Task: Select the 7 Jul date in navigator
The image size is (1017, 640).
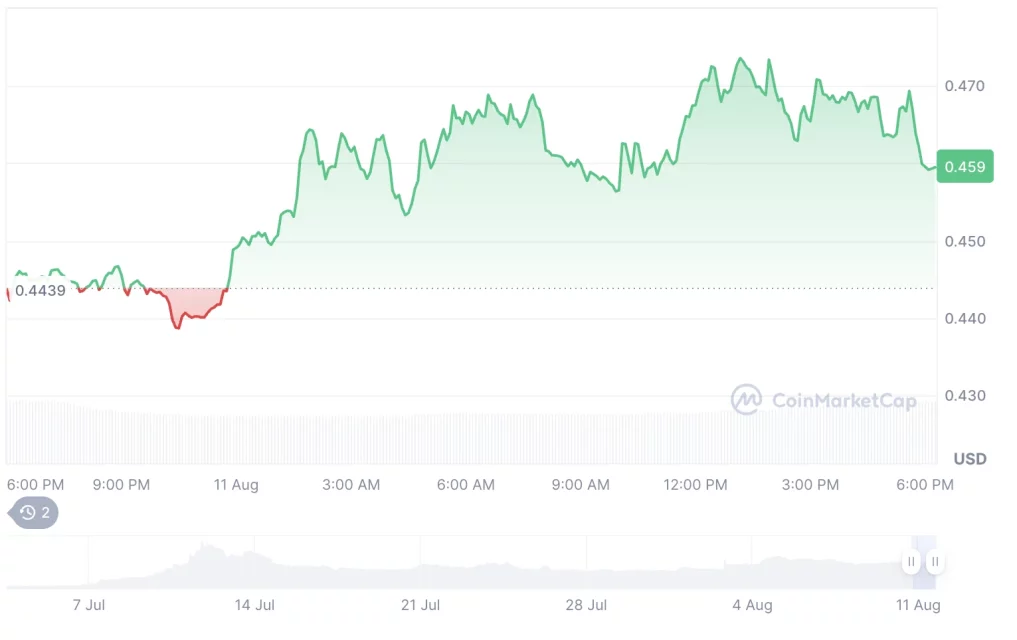Action: point(90,605)
